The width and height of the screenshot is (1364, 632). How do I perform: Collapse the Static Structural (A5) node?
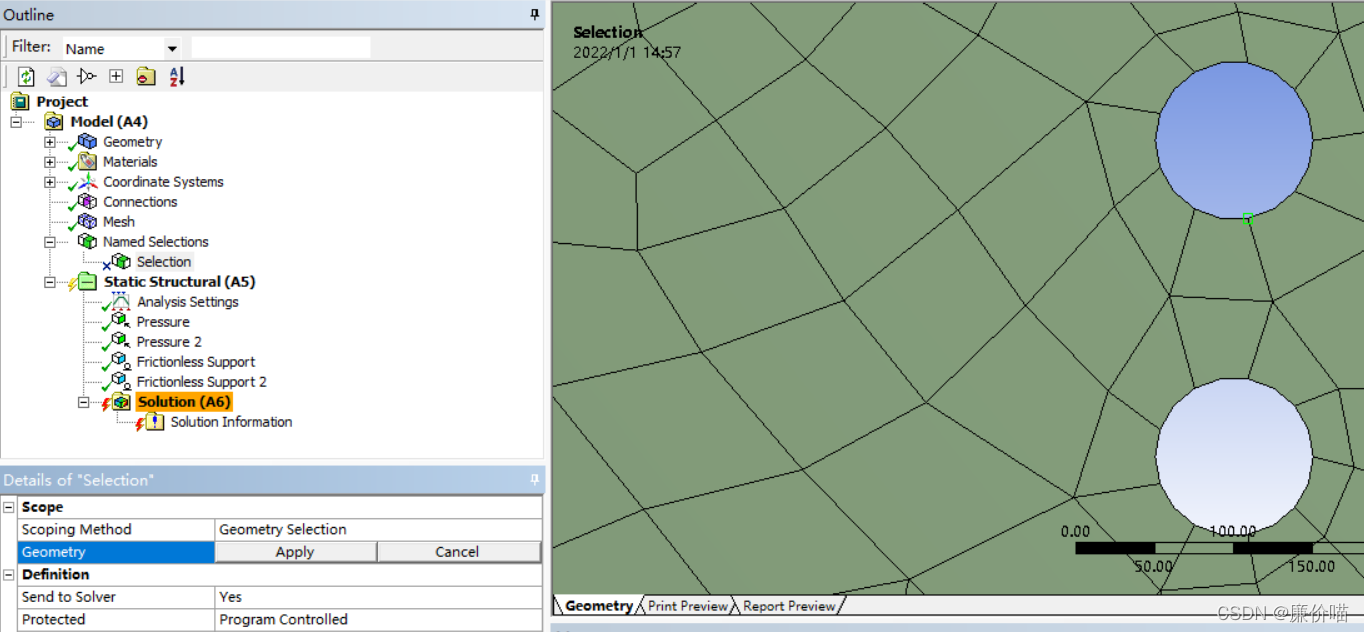click(50, 282)
